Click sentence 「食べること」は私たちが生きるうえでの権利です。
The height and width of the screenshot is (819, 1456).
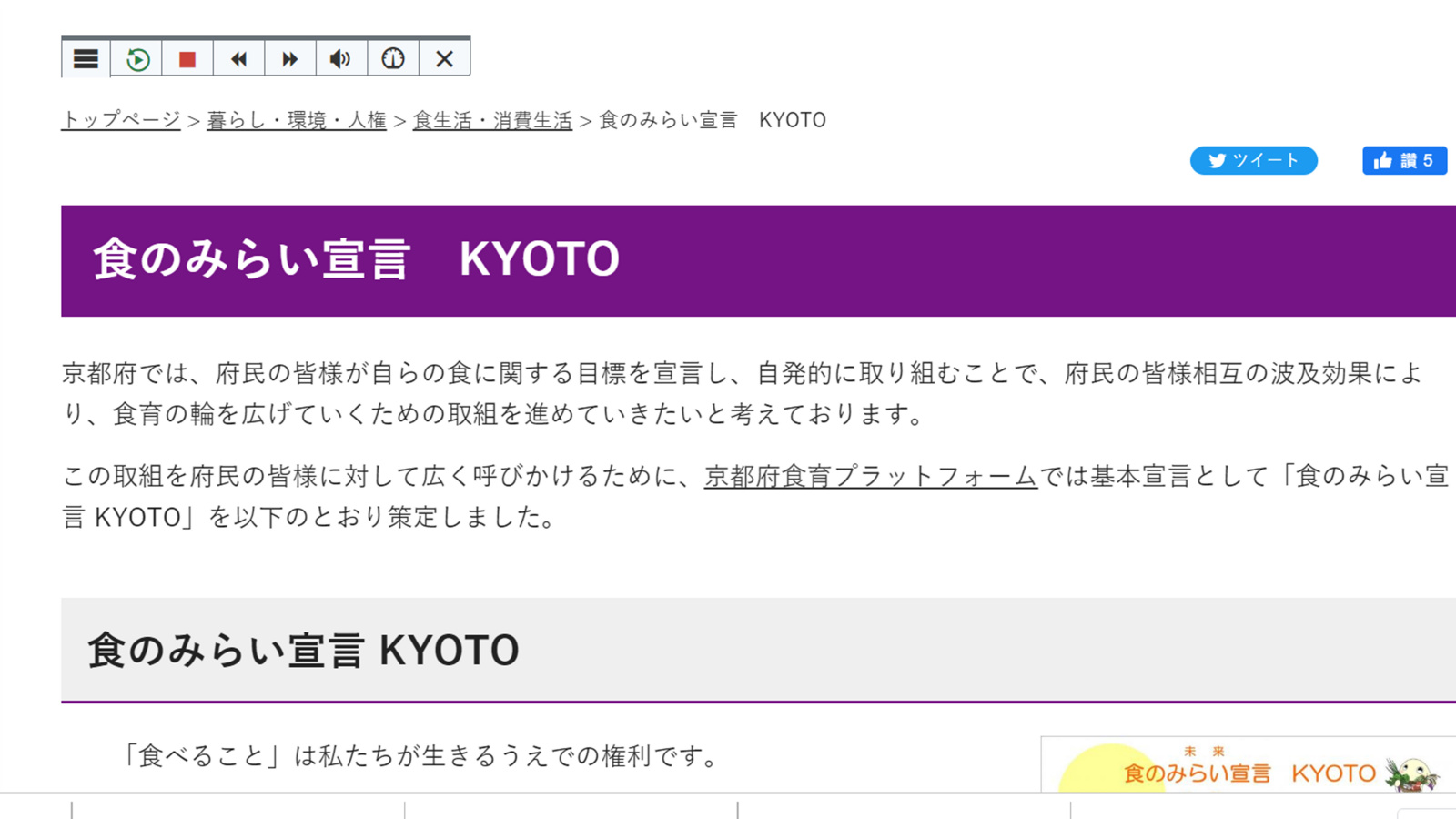coord(421,756)
